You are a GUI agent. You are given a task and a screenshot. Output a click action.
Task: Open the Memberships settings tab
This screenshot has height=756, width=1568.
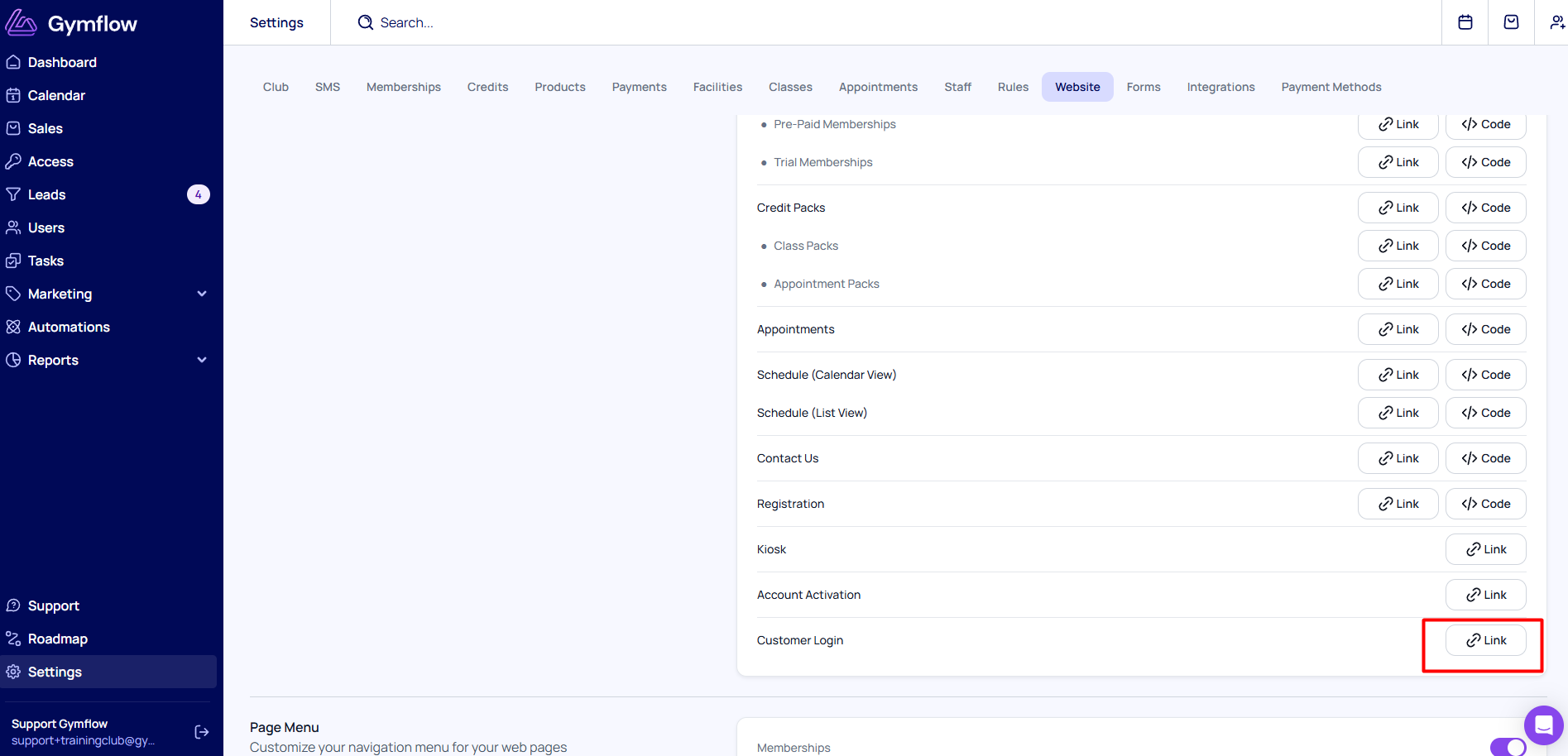pyautogui.click(x=404, y=87)
